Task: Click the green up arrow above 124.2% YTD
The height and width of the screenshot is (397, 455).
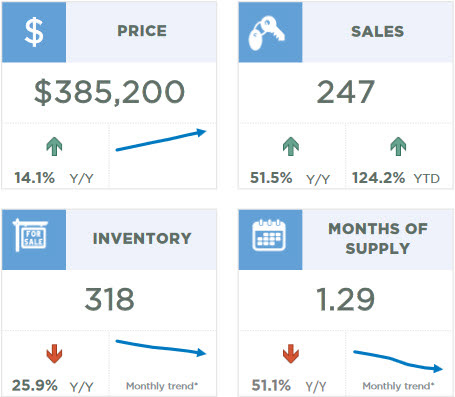Action: click(x=398, y=147)
